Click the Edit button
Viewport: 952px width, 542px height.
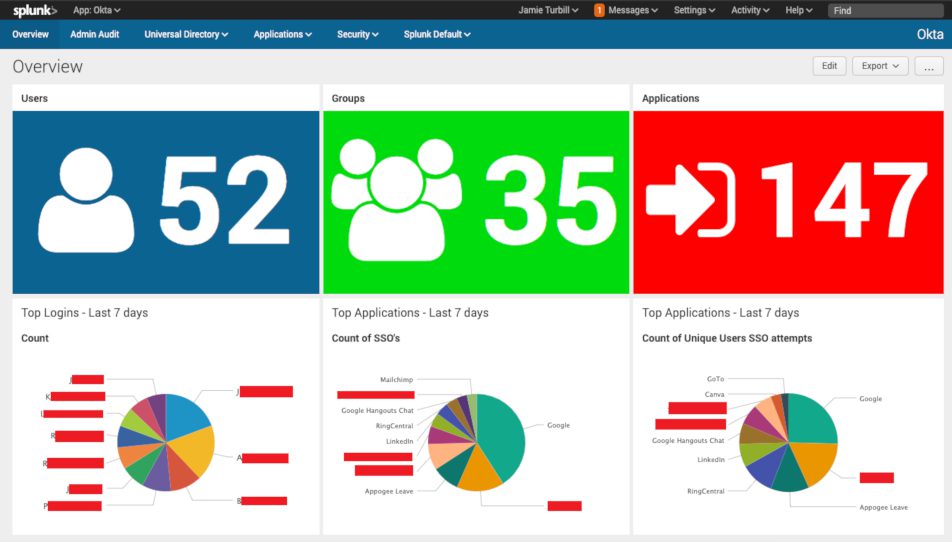tap(829, 66)
